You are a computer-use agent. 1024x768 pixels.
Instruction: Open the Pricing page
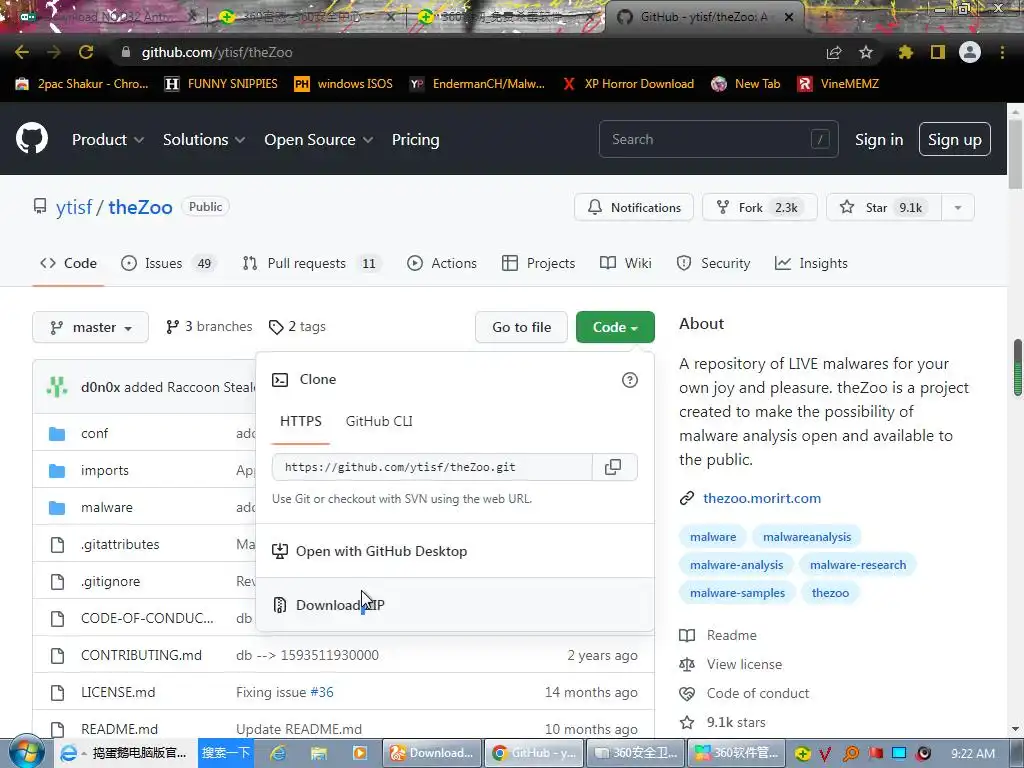click(x=415, y=139)
